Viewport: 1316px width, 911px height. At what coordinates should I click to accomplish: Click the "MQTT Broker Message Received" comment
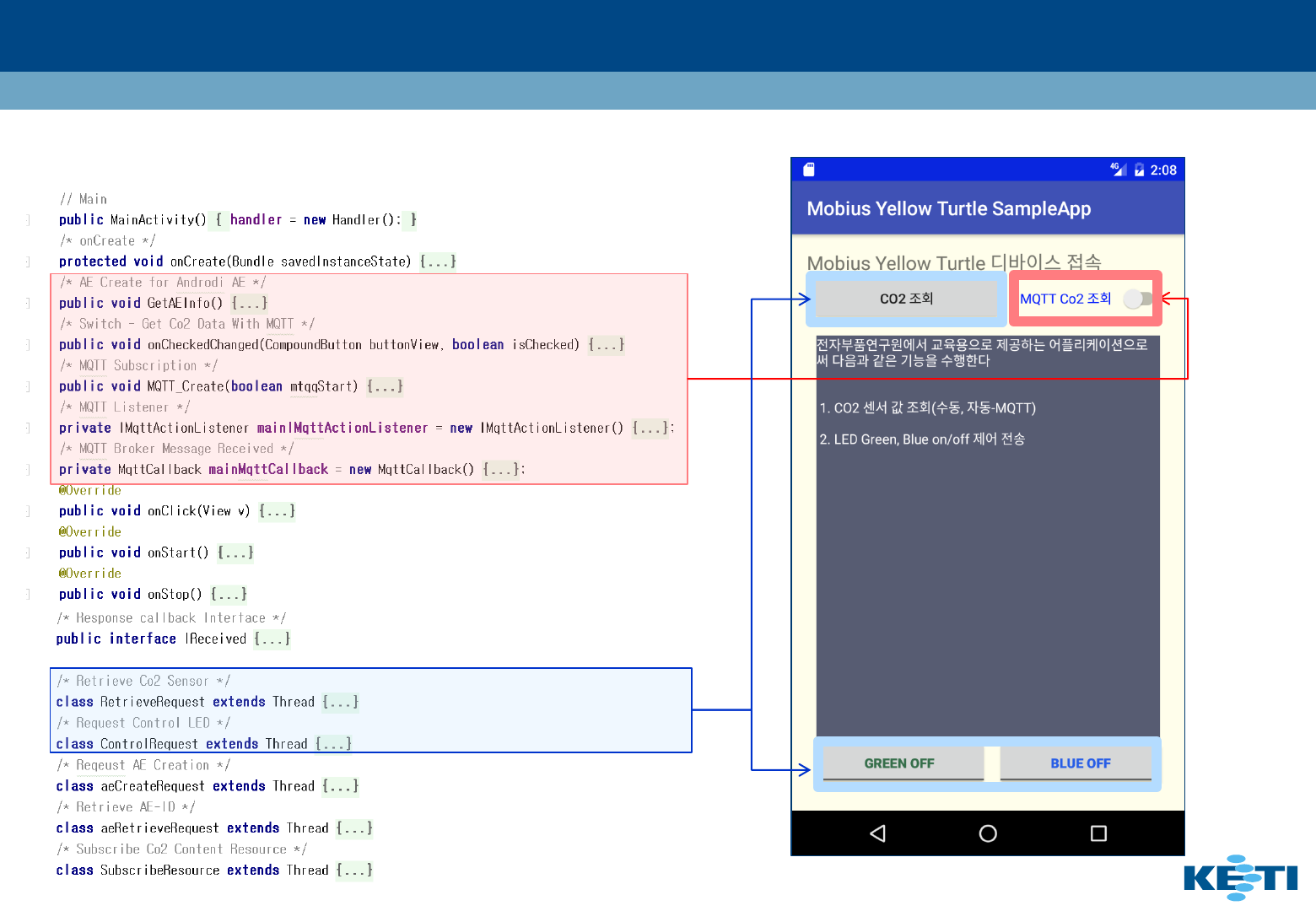(x=177, y=449)
